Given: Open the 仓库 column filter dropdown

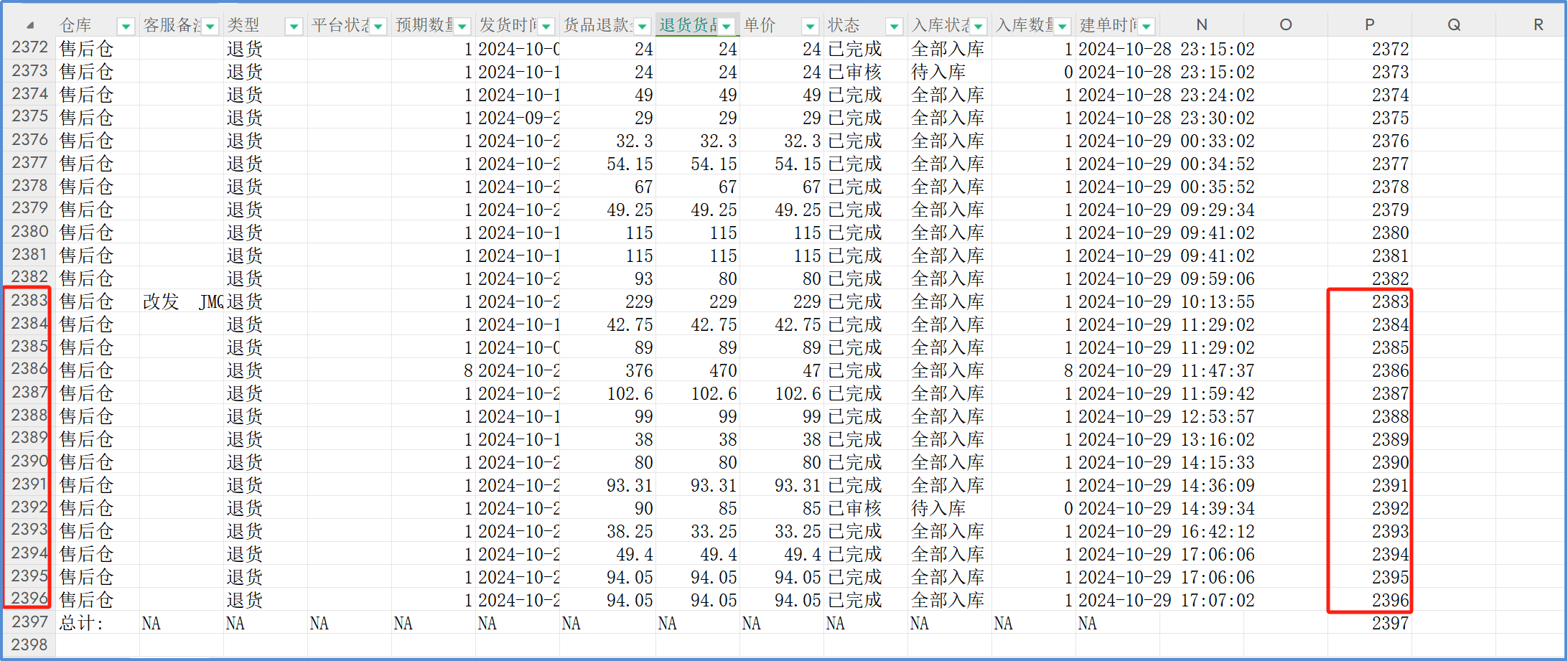Looking at the screenshot, I should coord(126,27).
